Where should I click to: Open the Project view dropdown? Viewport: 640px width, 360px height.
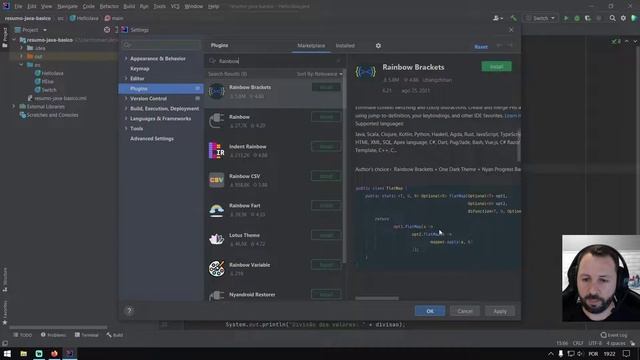pyautogui.click(x=31, y=30)
